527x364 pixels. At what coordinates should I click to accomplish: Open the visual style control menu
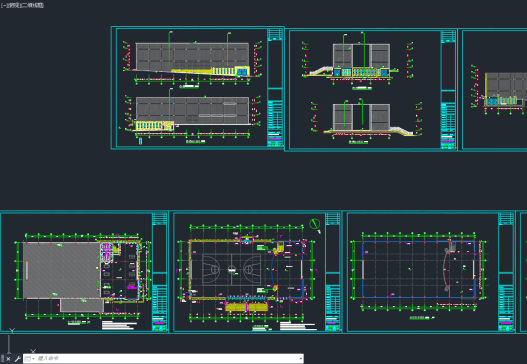click(33, 5)
